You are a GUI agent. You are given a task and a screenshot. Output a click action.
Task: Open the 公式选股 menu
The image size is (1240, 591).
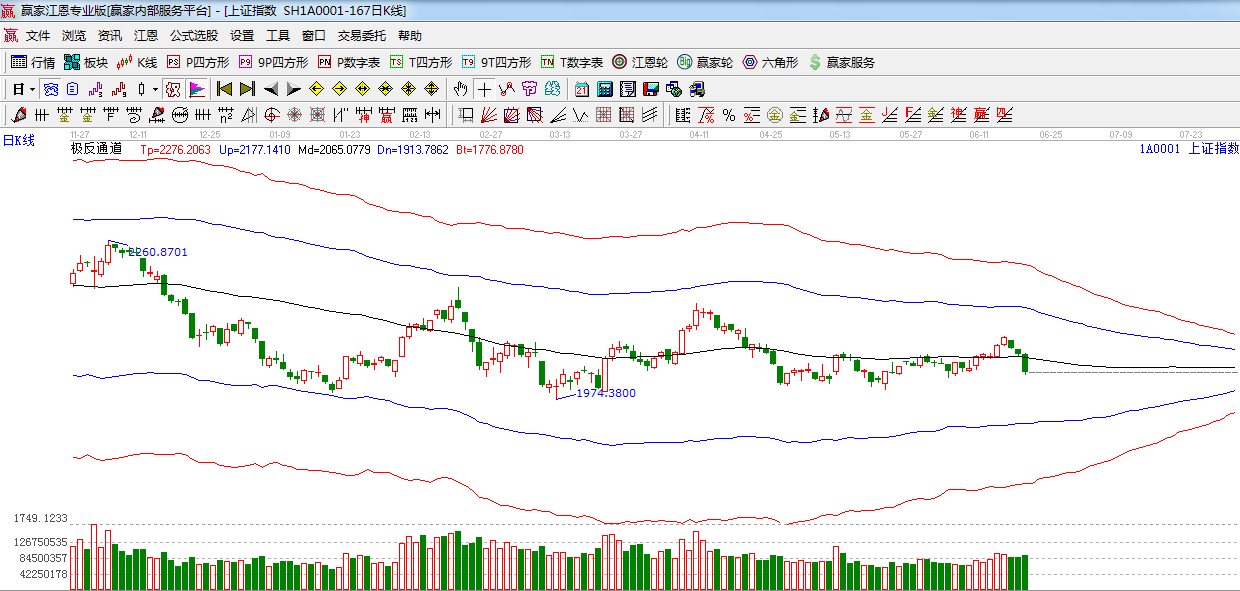(x=193, y=35)
